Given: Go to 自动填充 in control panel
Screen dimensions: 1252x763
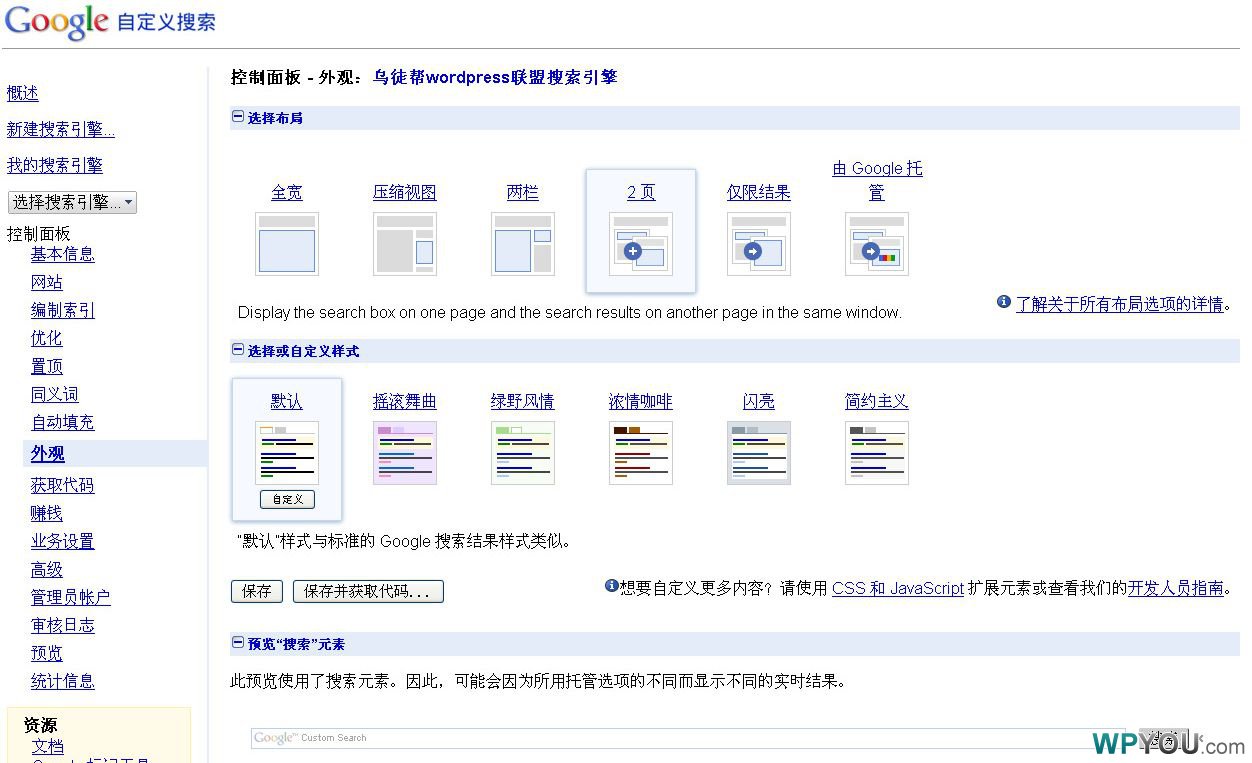Looking at the screenshot, I should [x=63, y=422].
